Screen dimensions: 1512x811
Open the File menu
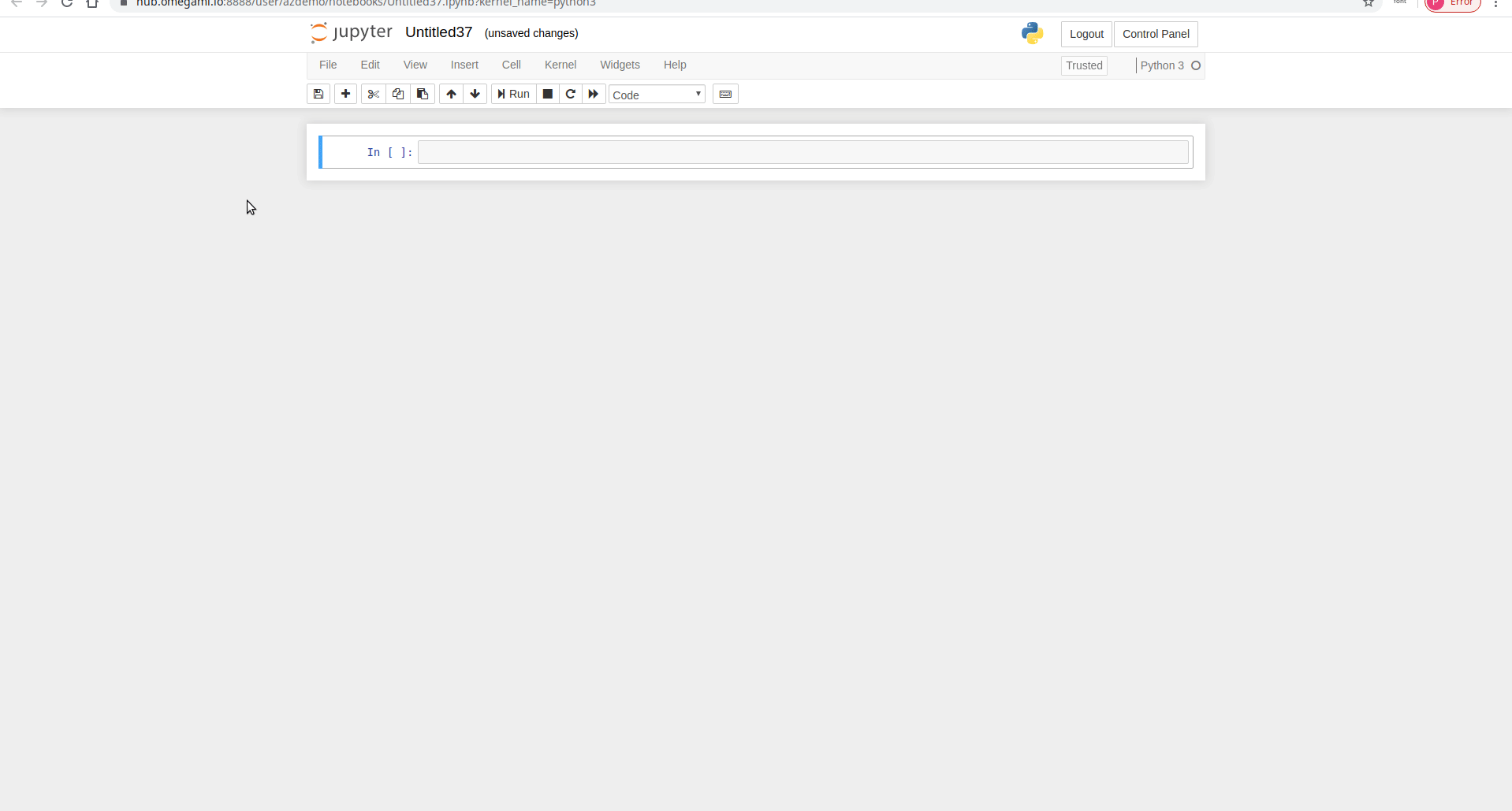328,65
